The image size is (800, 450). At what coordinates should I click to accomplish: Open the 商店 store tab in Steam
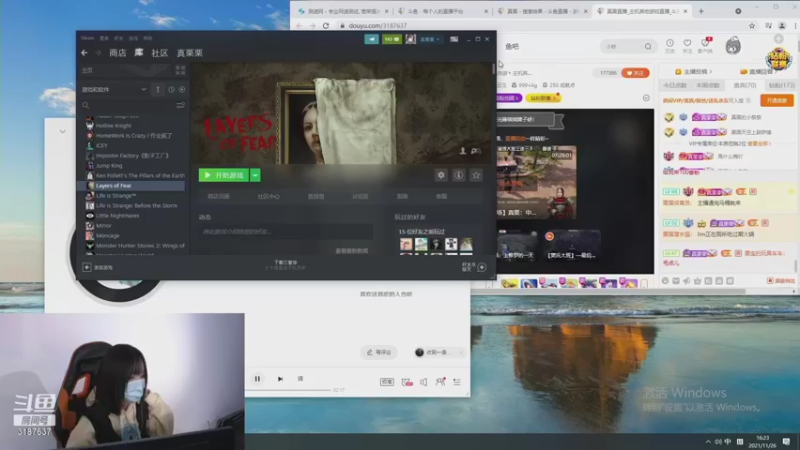118,53
